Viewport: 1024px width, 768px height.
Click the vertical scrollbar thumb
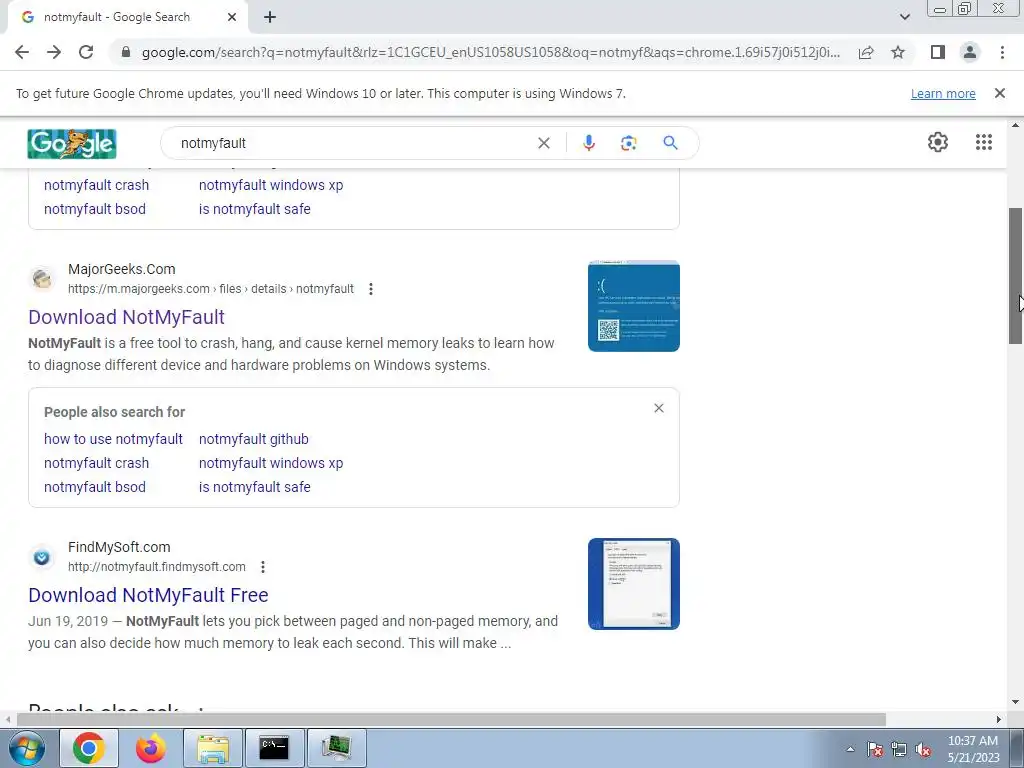point(1015,276)
